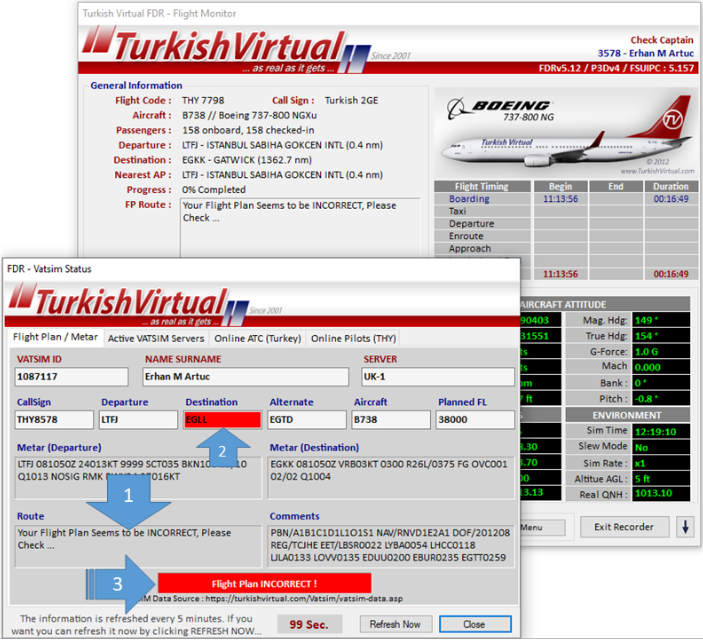Click the Mach value 0.000

661,367
